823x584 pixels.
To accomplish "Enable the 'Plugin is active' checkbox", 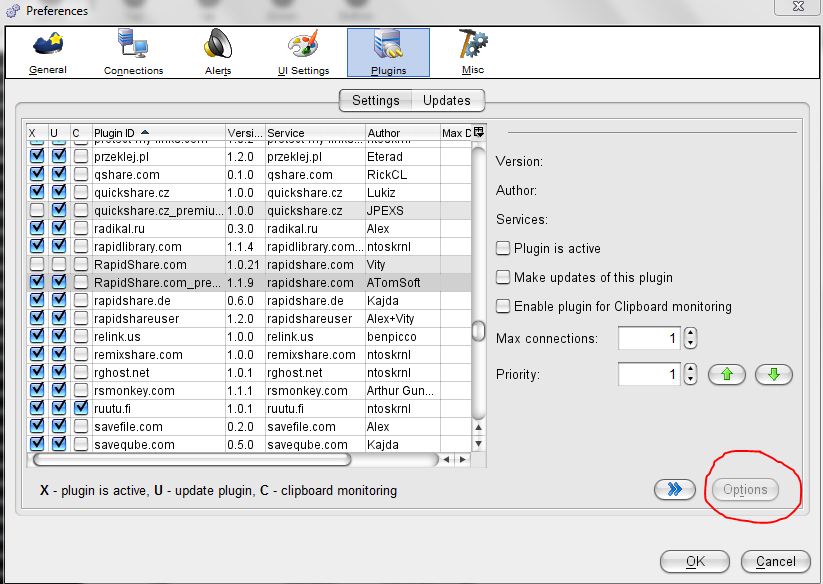I will [503, 248].
